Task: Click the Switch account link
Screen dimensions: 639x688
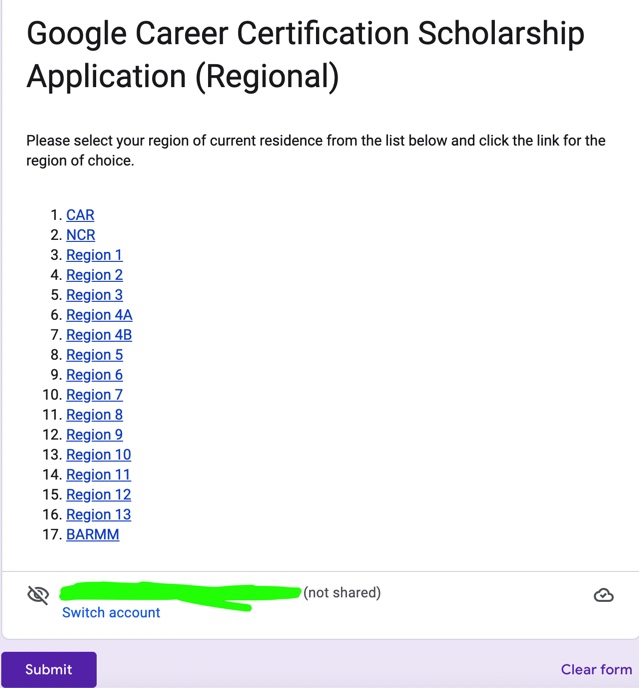Action: pos(111,613)
